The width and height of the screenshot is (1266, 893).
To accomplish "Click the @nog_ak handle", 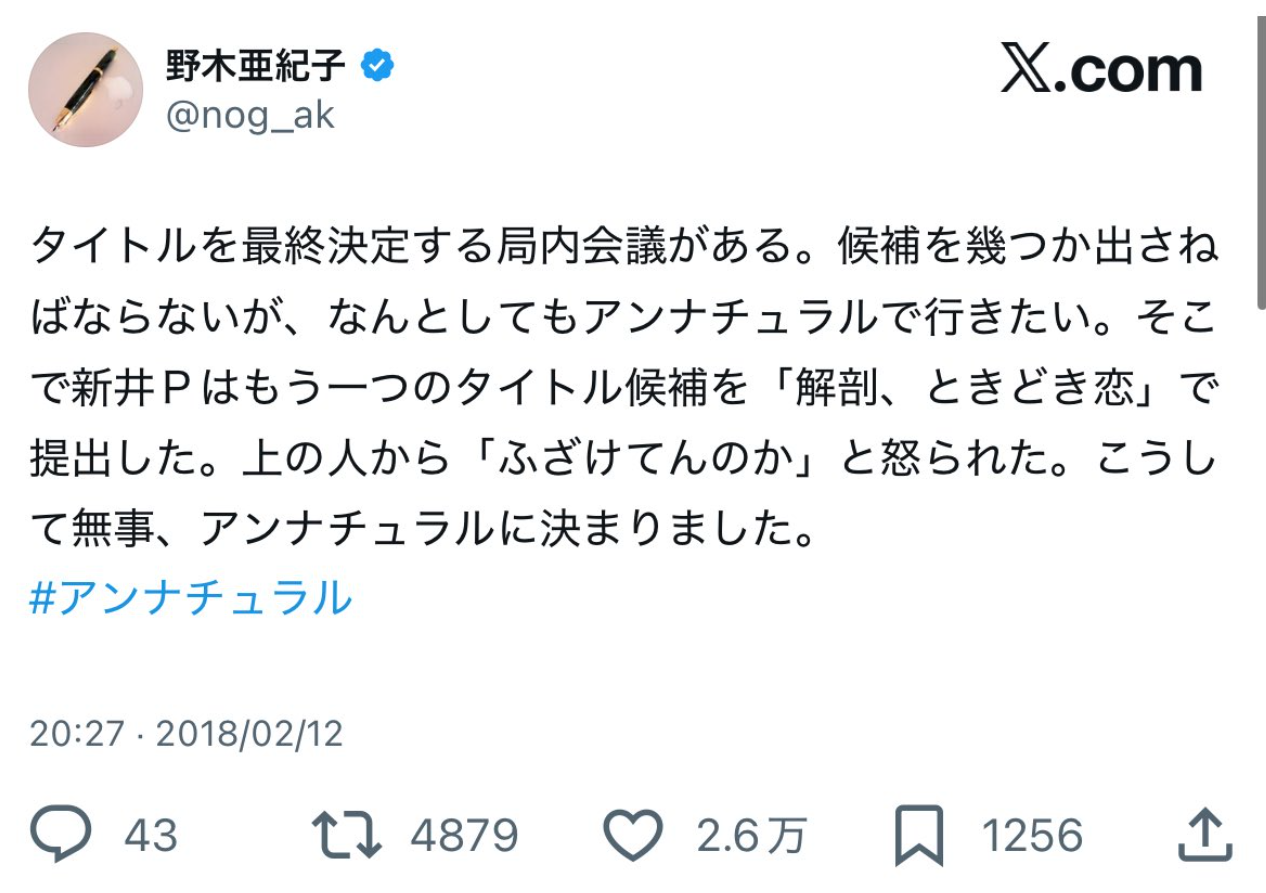I will (250, 116).
